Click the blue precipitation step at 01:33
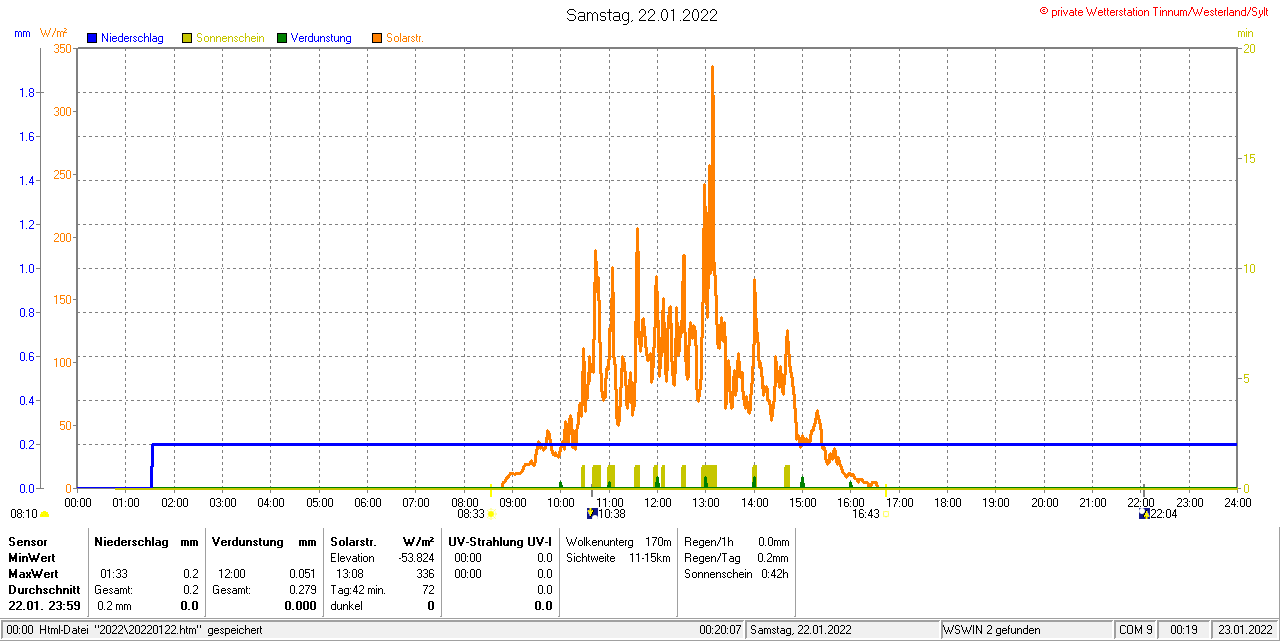This screenshot has height=641, width=1280. coord(152,466)
